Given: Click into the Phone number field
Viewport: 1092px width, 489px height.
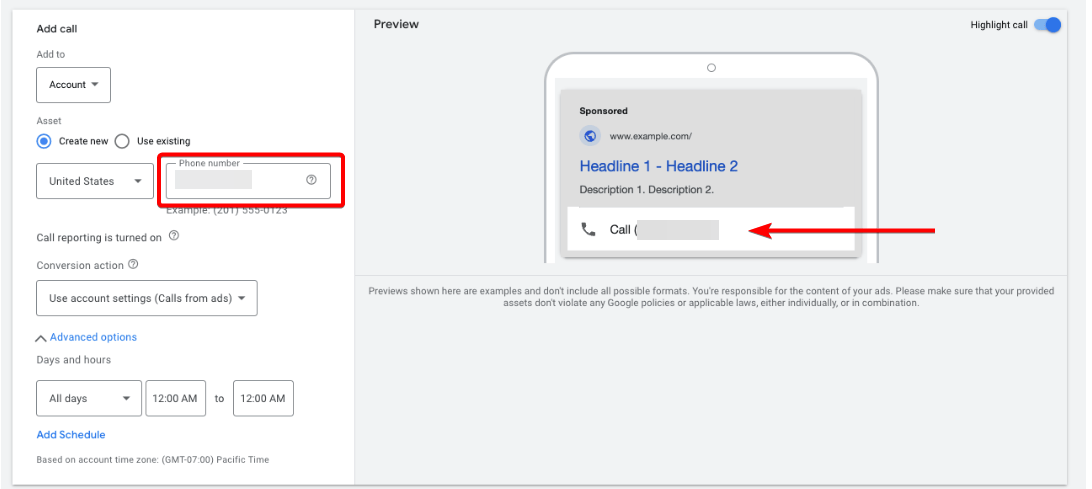Looking at the screenshot, I should coord(235,181).
